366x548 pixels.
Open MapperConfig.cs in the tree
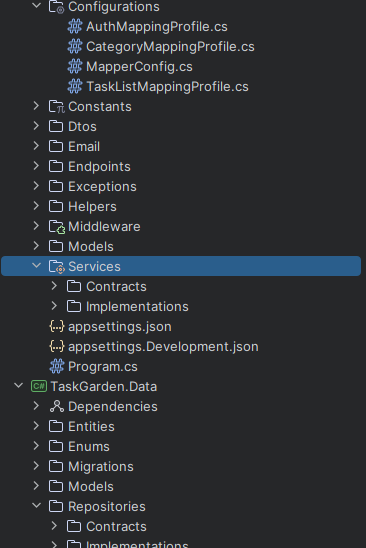[139, 67]
